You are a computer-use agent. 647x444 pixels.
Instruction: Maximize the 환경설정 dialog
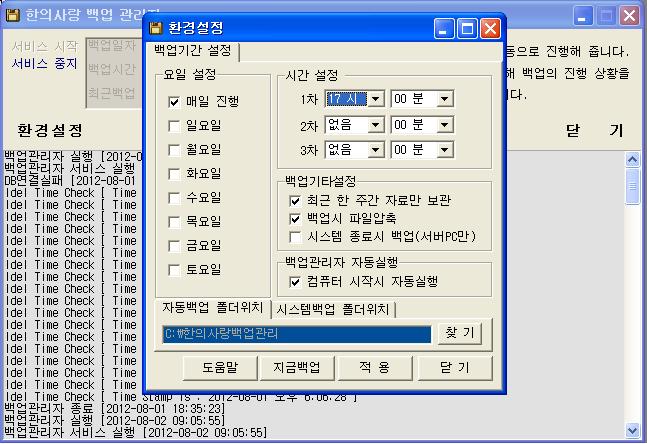click(468, 28)
